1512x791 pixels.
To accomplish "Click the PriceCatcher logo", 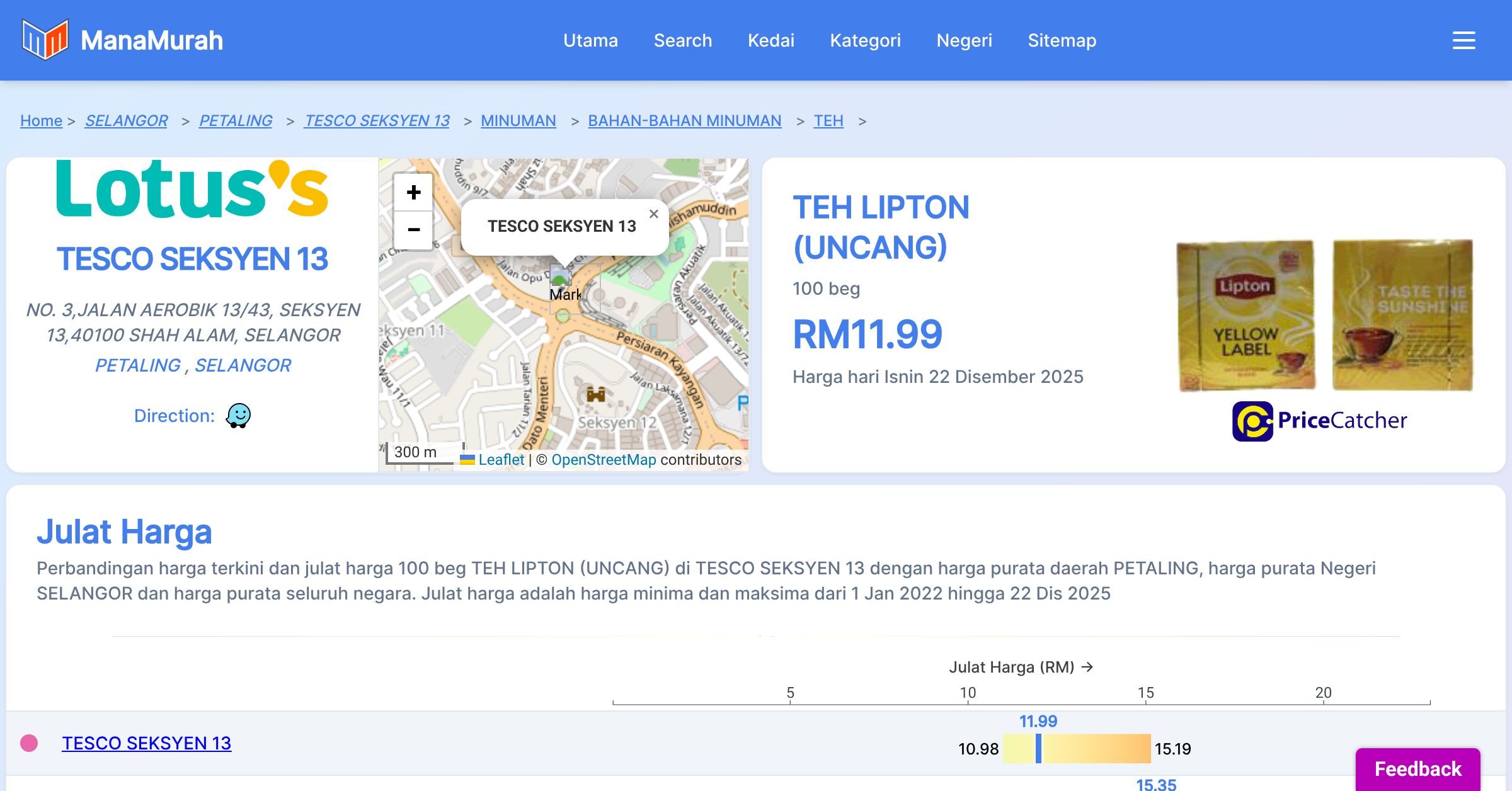I will pos(1319,421).
